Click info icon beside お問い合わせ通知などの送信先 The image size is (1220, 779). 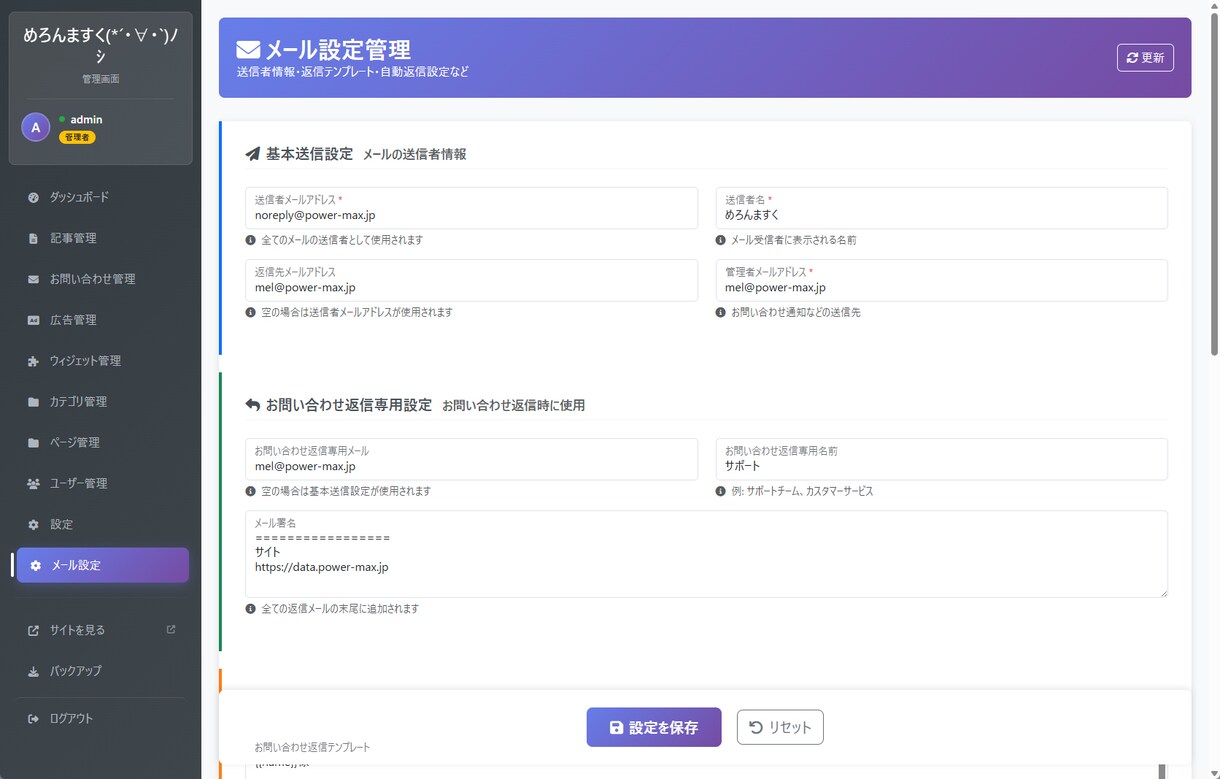pyautogui.click(x=721, y=312)
